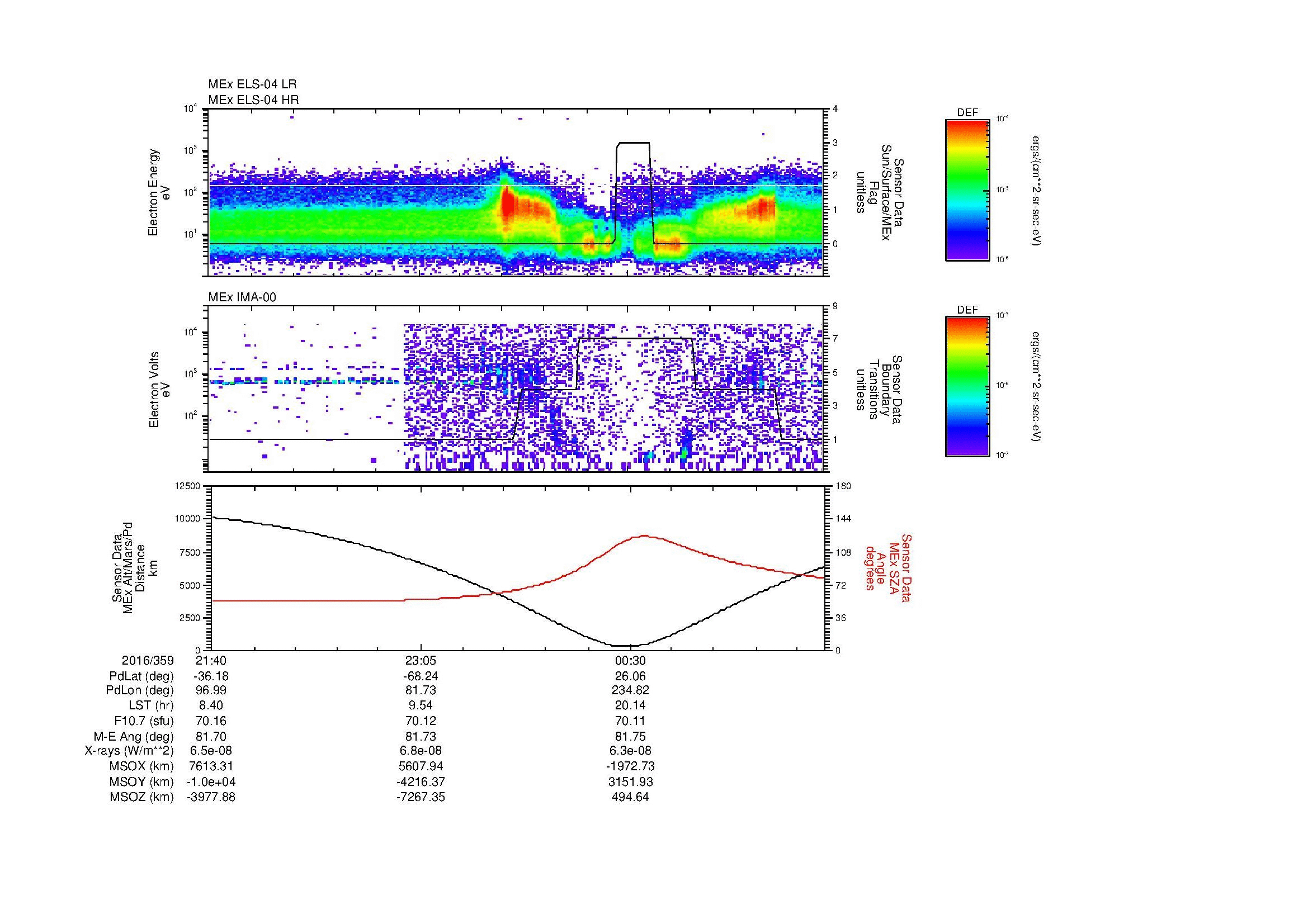Screen dimensions: 1308x924
Task: Click PdLat value 26.06
Action: [630, 676]
